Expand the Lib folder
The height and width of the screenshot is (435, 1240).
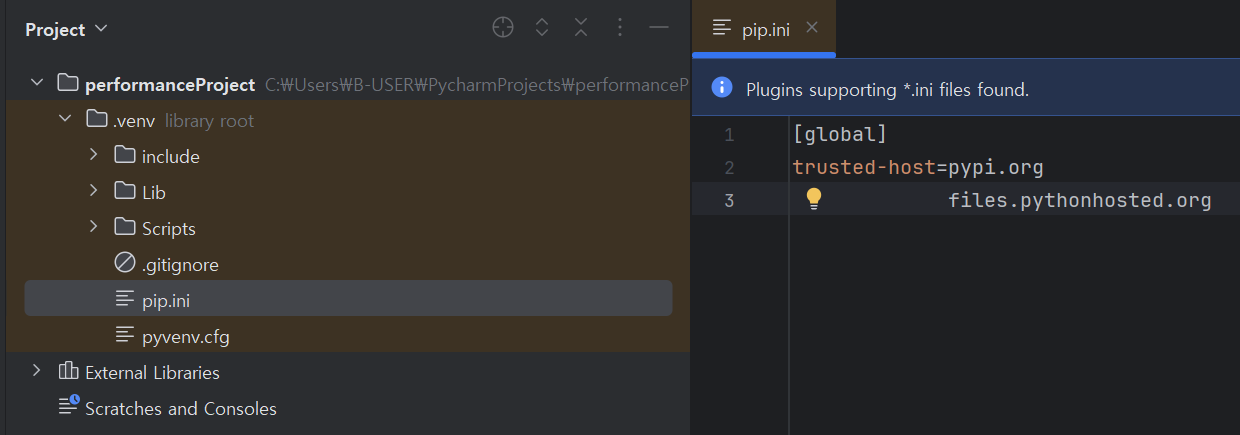point(93,191)
